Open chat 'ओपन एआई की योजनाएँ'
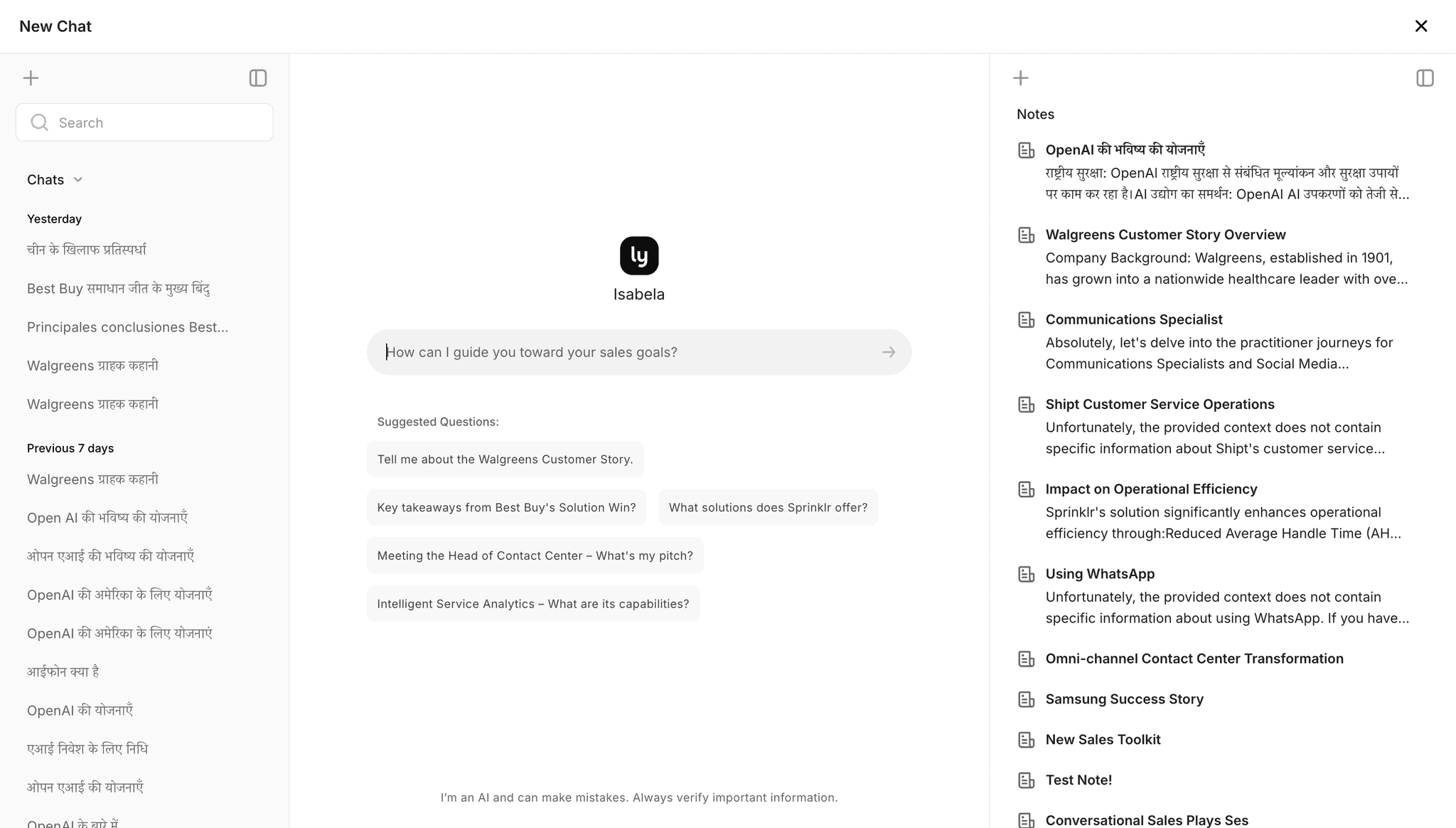The width and height of the screenshot is (1456, 828). coord(85,787)
